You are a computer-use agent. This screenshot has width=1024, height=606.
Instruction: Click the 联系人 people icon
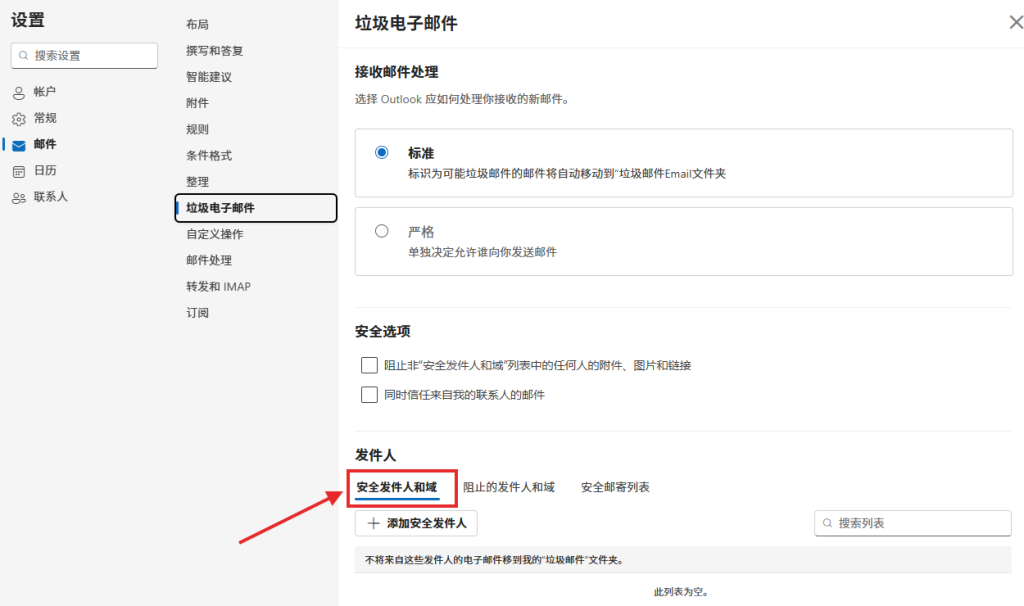click(x=18, y=197)
